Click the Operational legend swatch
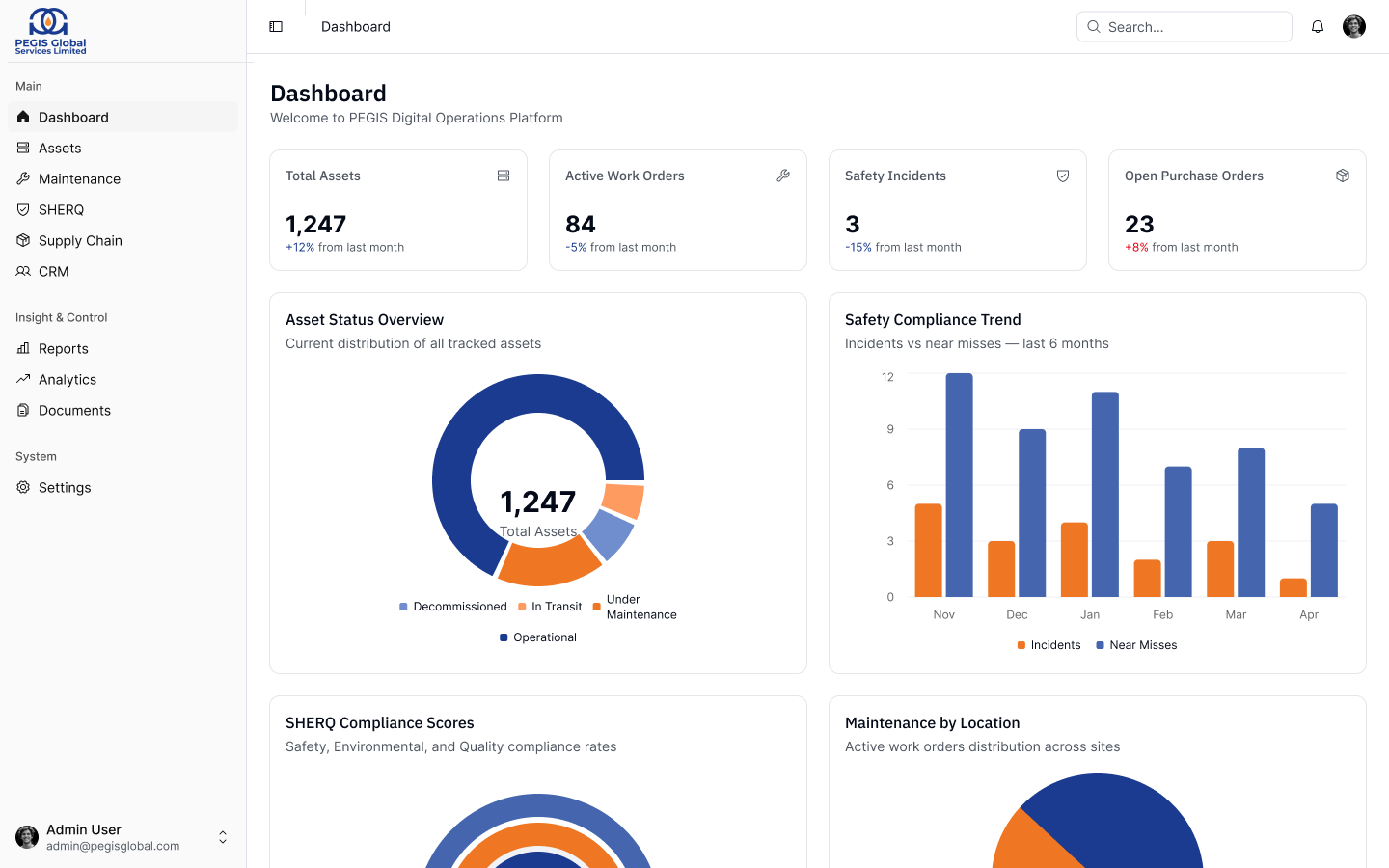Viewport: 1389px width, 868px height. (x=504, y=637)
